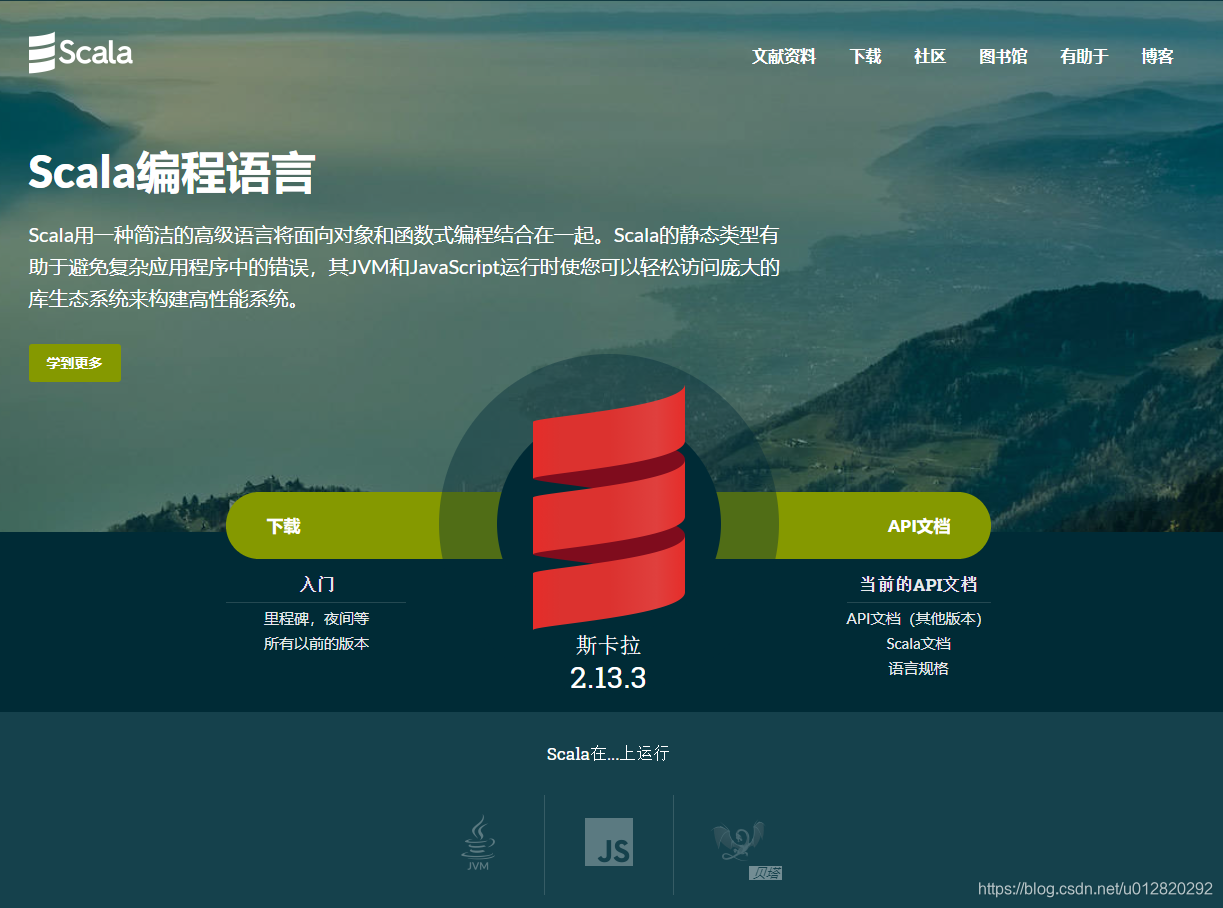Click the green 下载 pill button
The width and height of the screenshot is (1223, 908).
pyautogui.click(x=364, y=526)
